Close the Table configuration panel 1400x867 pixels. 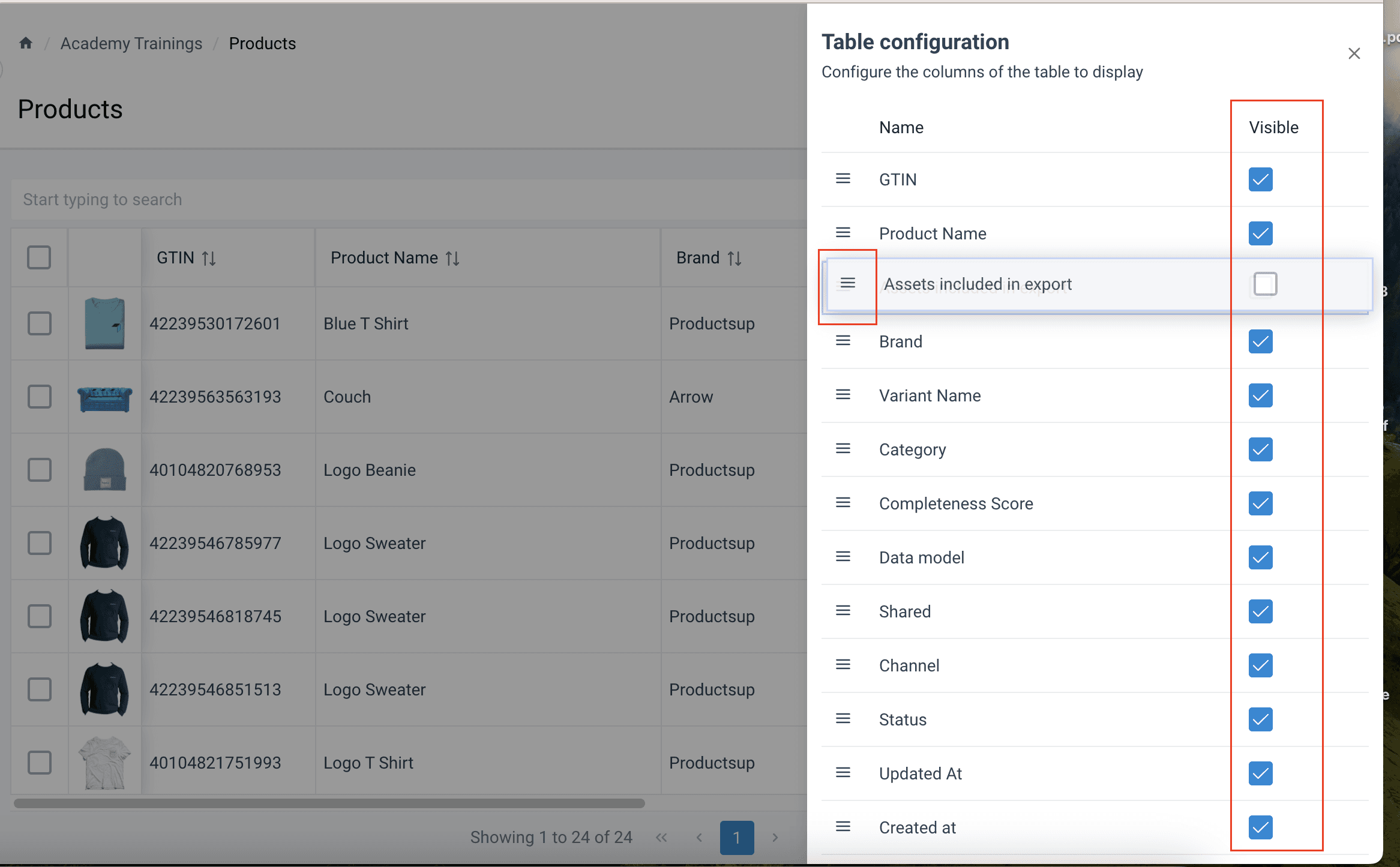(1354, 53)
